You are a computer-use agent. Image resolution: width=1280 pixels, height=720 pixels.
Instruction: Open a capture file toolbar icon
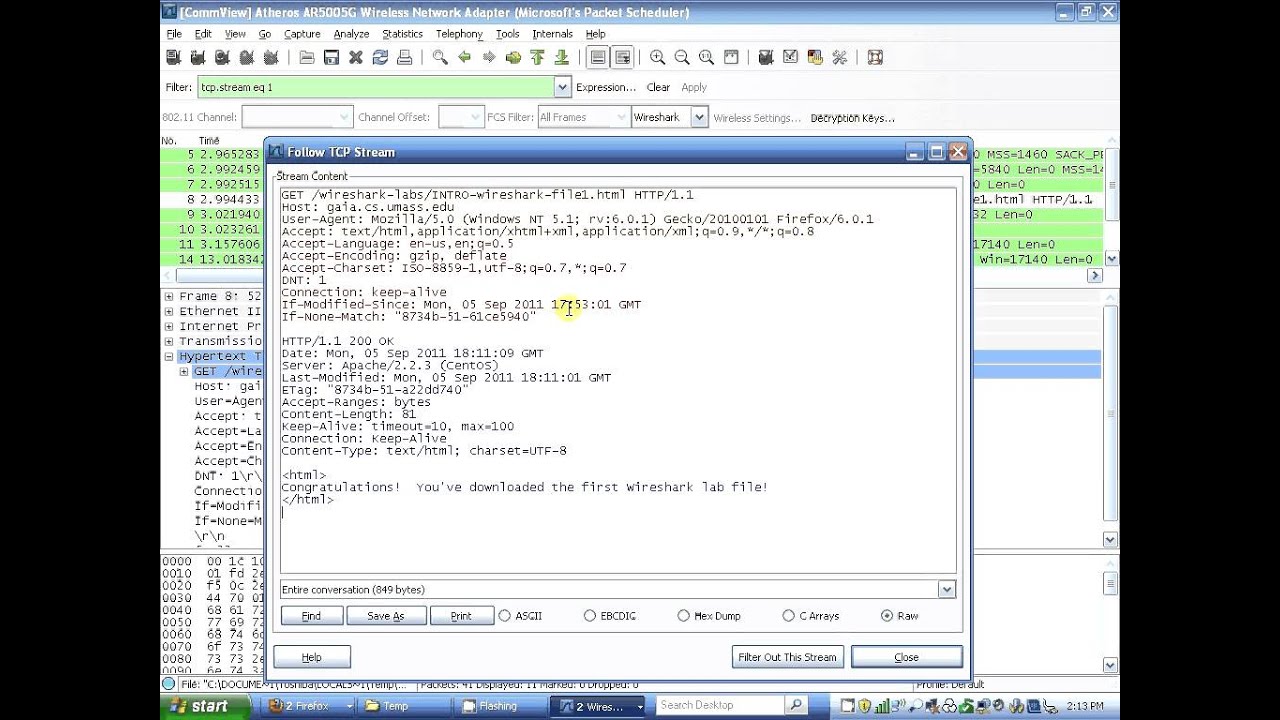pos(307,58)
